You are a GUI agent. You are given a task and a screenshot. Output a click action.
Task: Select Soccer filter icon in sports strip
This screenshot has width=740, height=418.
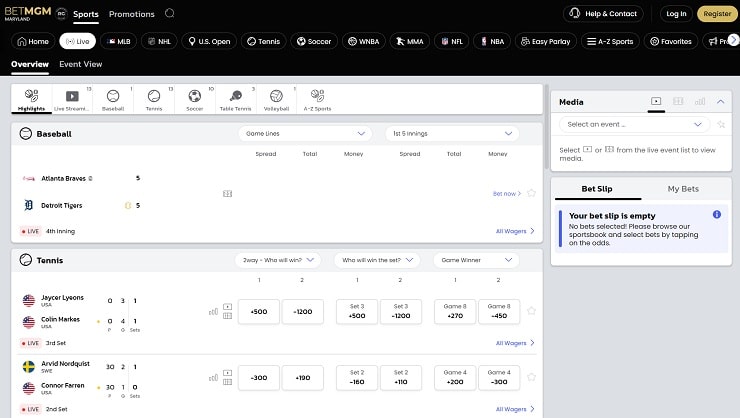click(x=194, y=100)
